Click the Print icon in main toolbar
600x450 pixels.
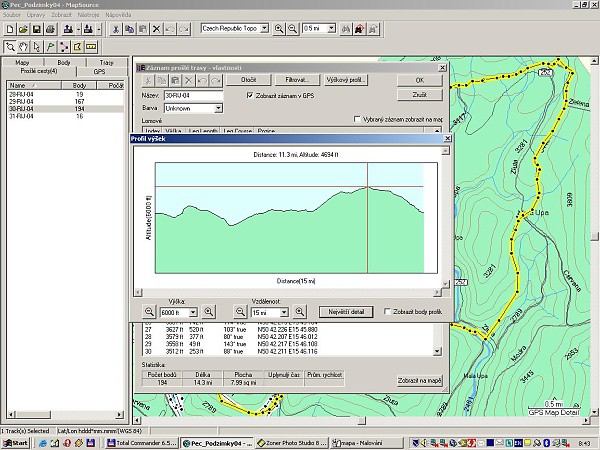(50, 29)
